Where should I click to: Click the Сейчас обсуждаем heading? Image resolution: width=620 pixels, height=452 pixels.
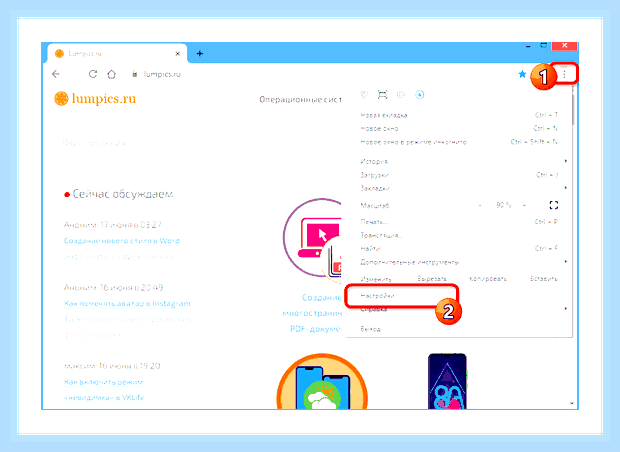coord(123,194)
